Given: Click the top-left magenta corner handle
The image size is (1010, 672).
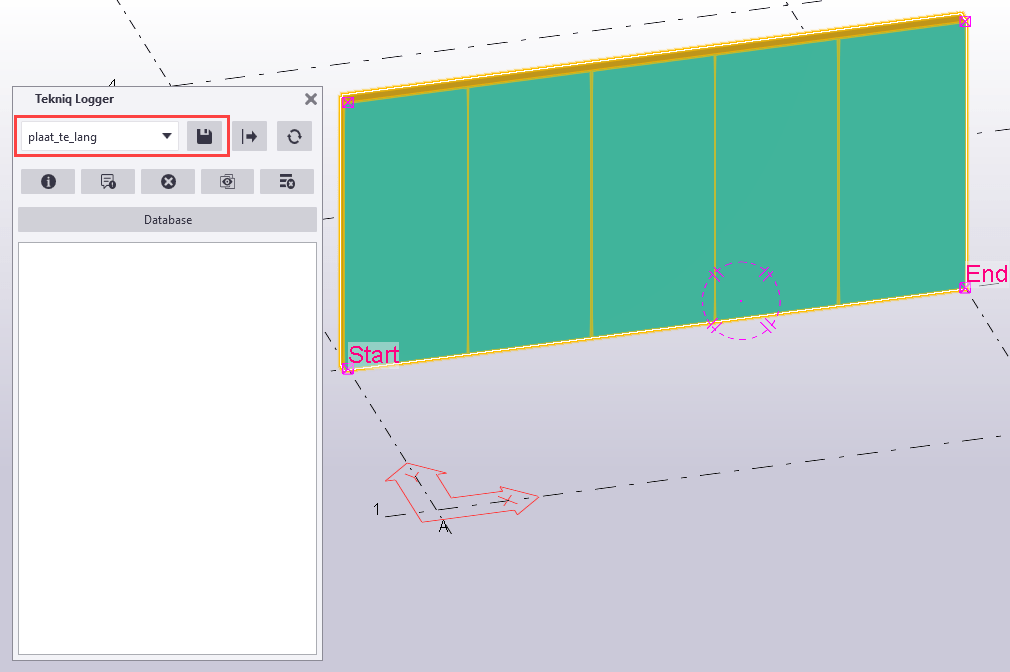Looking at the screenshot, I should (348, 102).
